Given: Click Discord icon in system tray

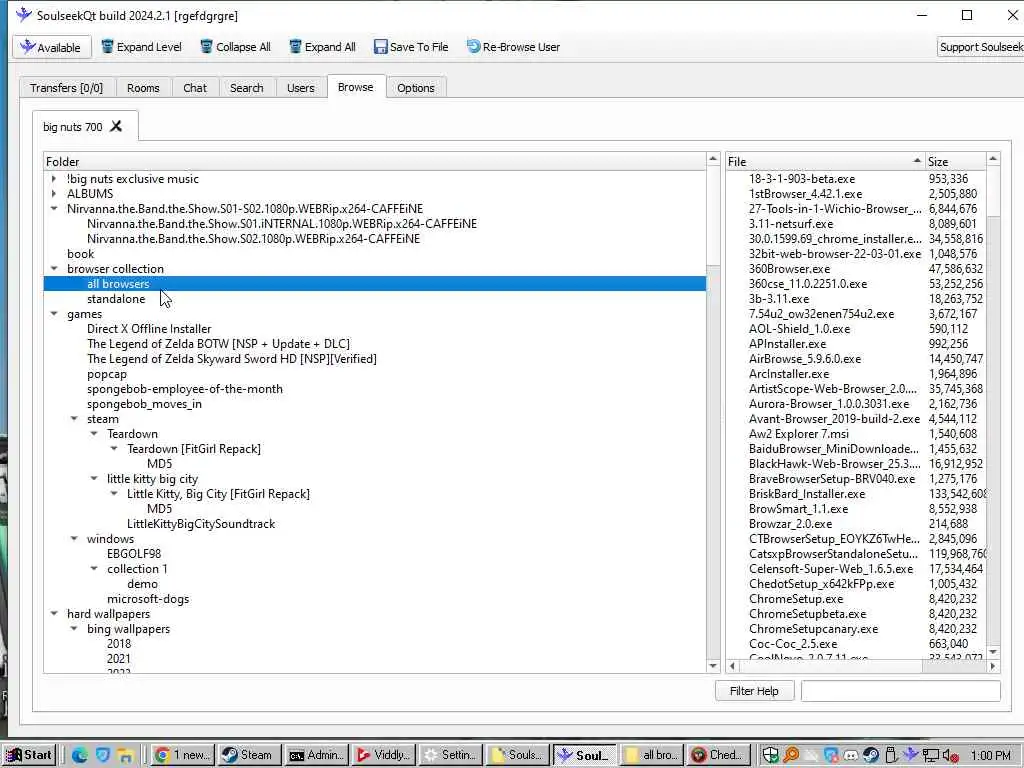Looking at the screenshot, I should click(x=851, y=756).
